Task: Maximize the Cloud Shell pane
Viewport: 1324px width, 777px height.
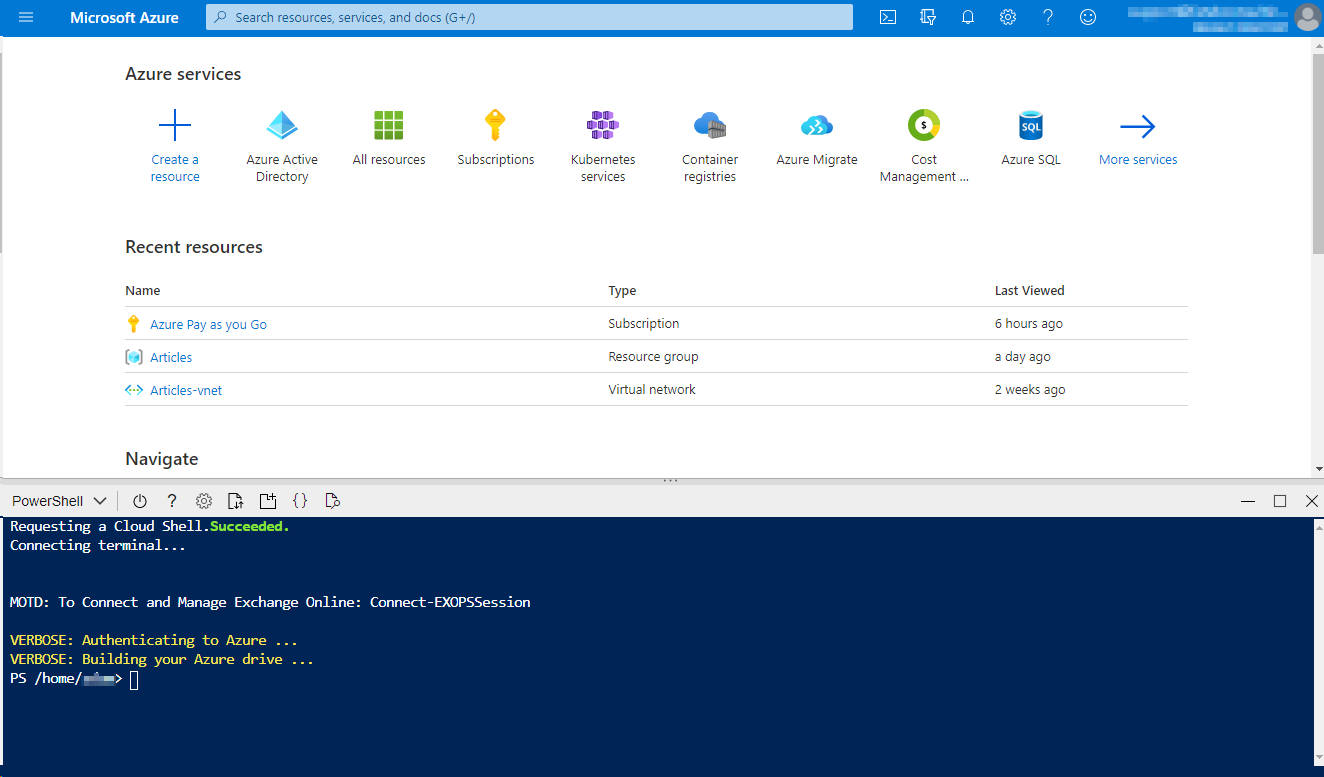Action: click(1280, 501)
